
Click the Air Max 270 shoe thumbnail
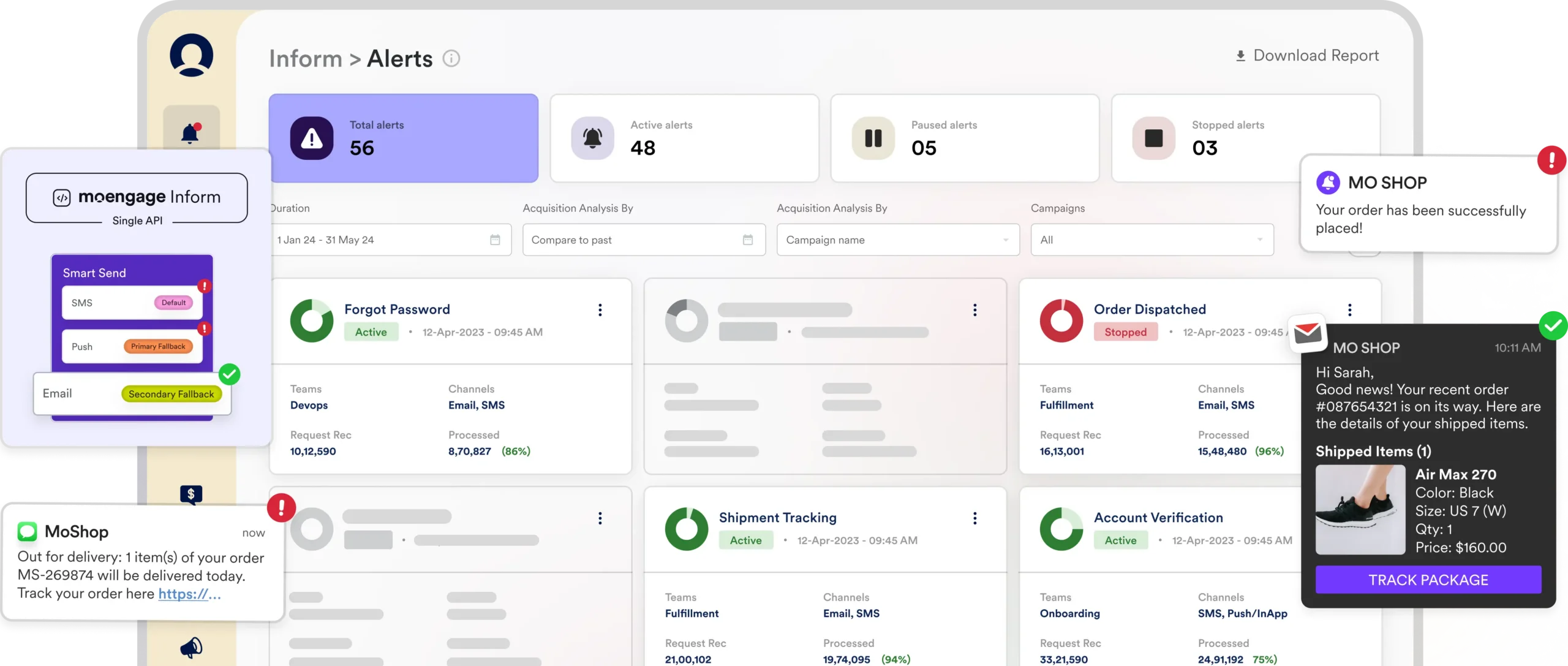click(x=1360, y=510)
